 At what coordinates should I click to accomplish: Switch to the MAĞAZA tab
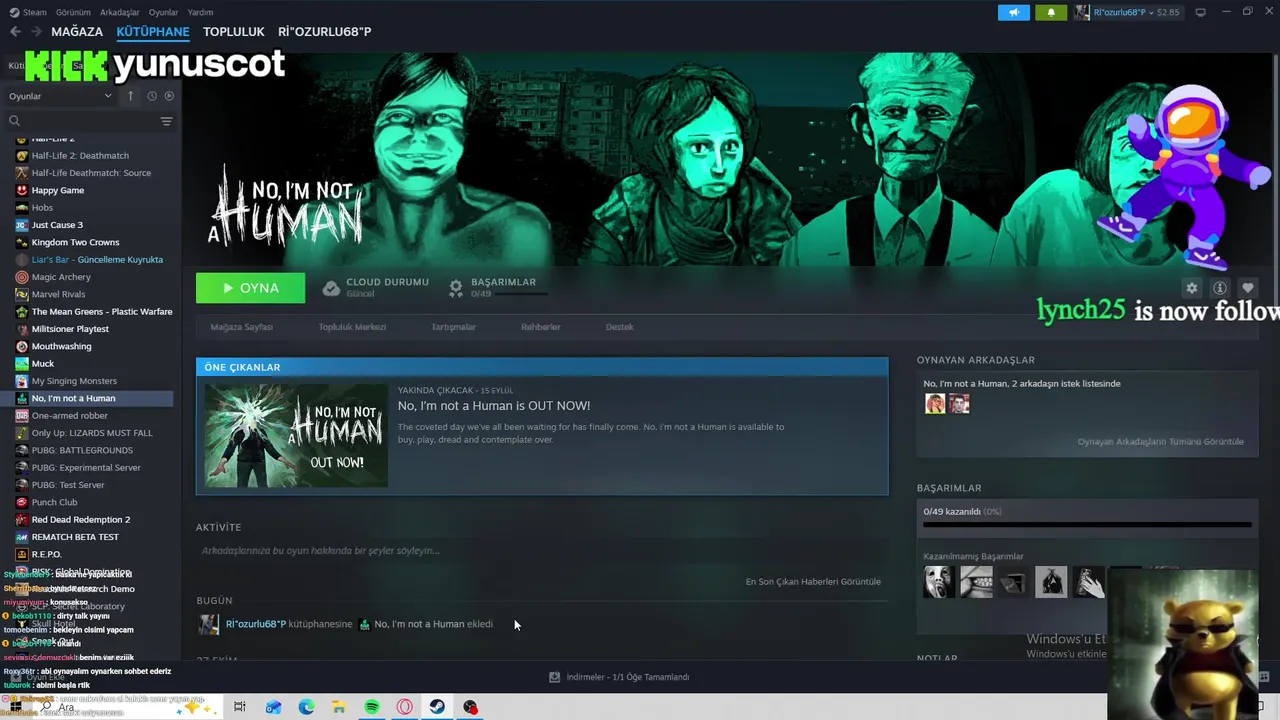coord(77,32)
